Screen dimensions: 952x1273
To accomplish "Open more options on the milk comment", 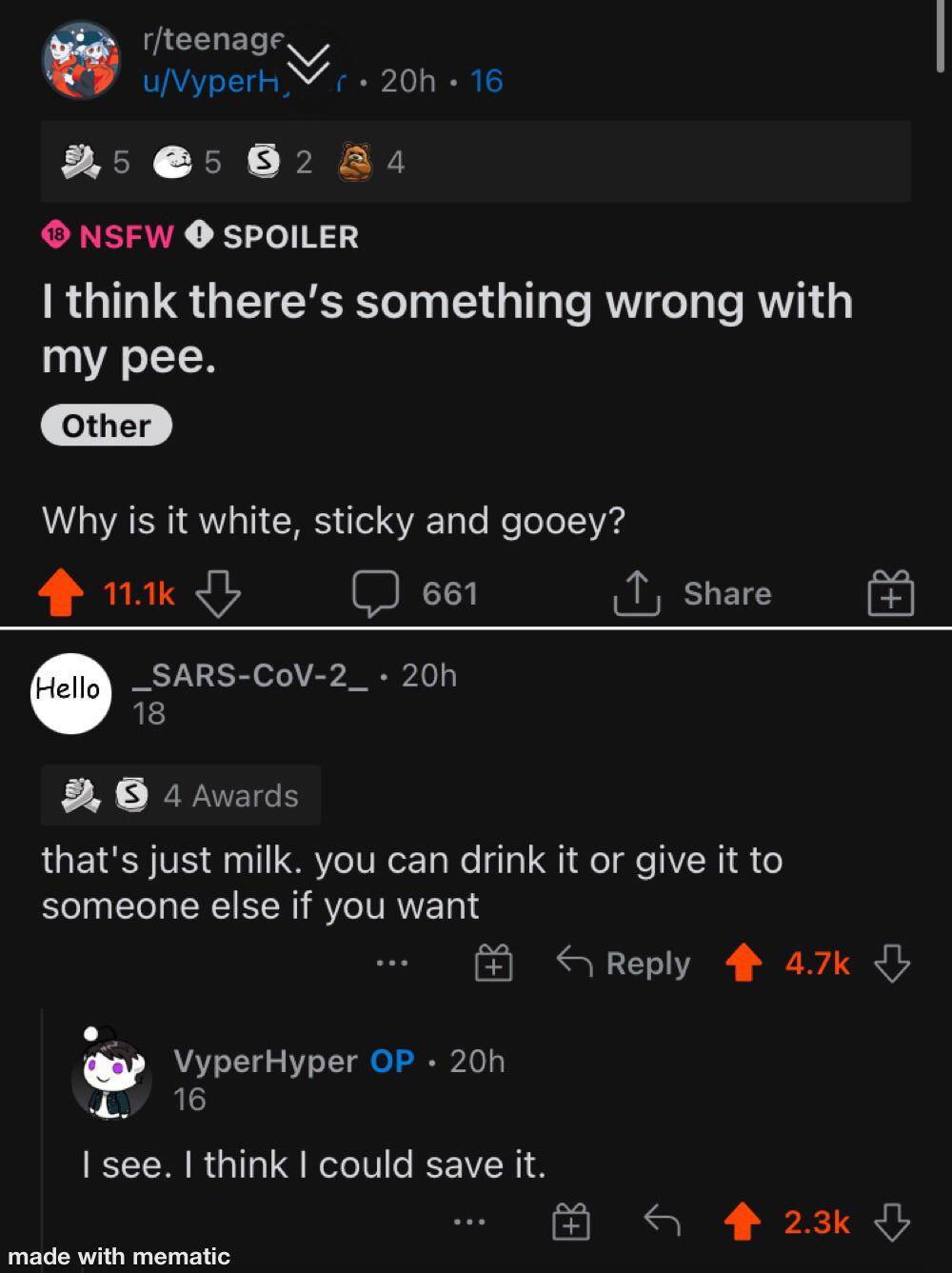I will pos(391,965).
